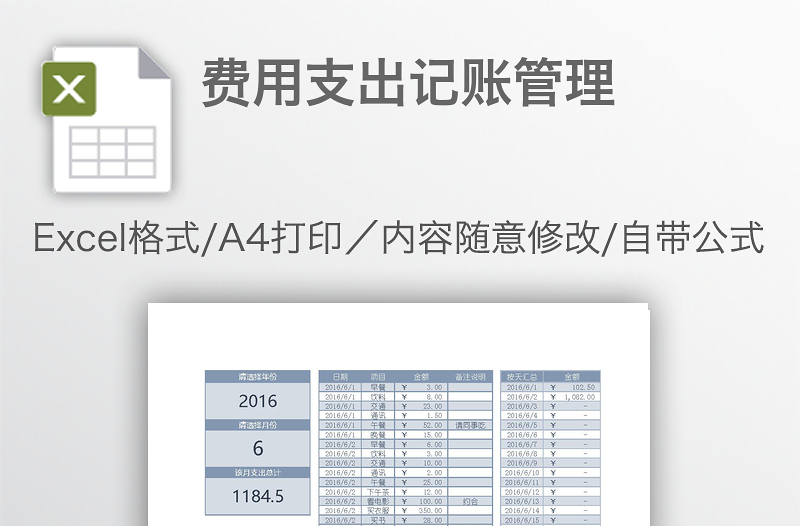Select the daily summary 102.50 cell
Screen dimensions: 800x526
pos(572,387)
